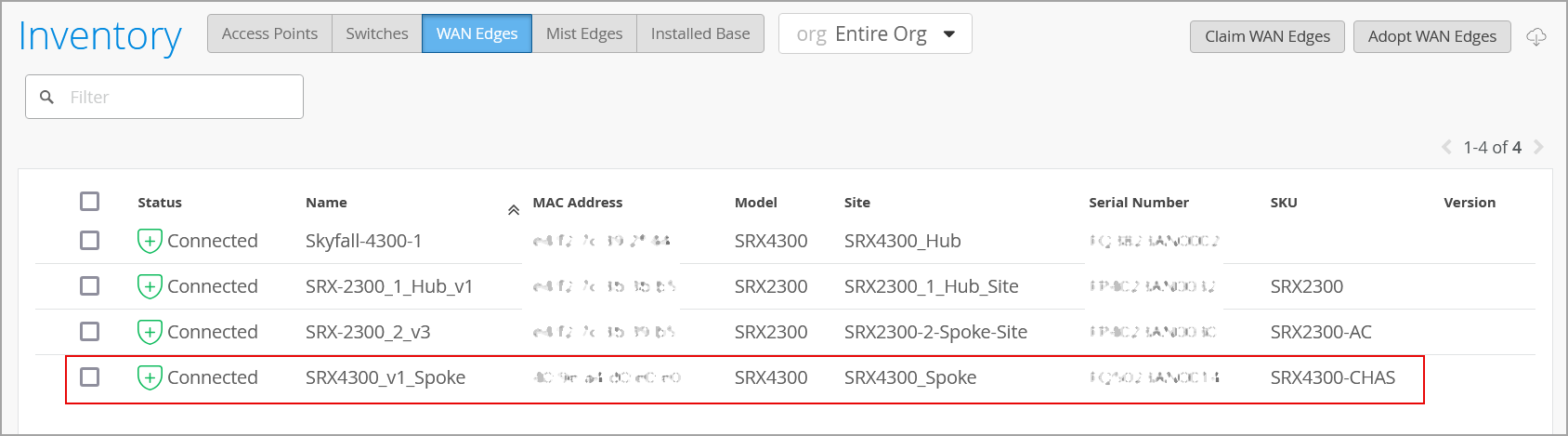Click SRX-2300_1_Hub_v1 connected status shield icon

[150, 286]
